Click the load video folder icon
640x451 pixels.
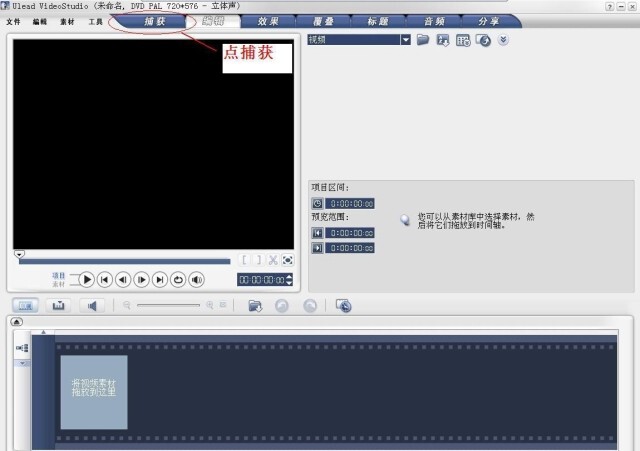click(x=423, y=40)
